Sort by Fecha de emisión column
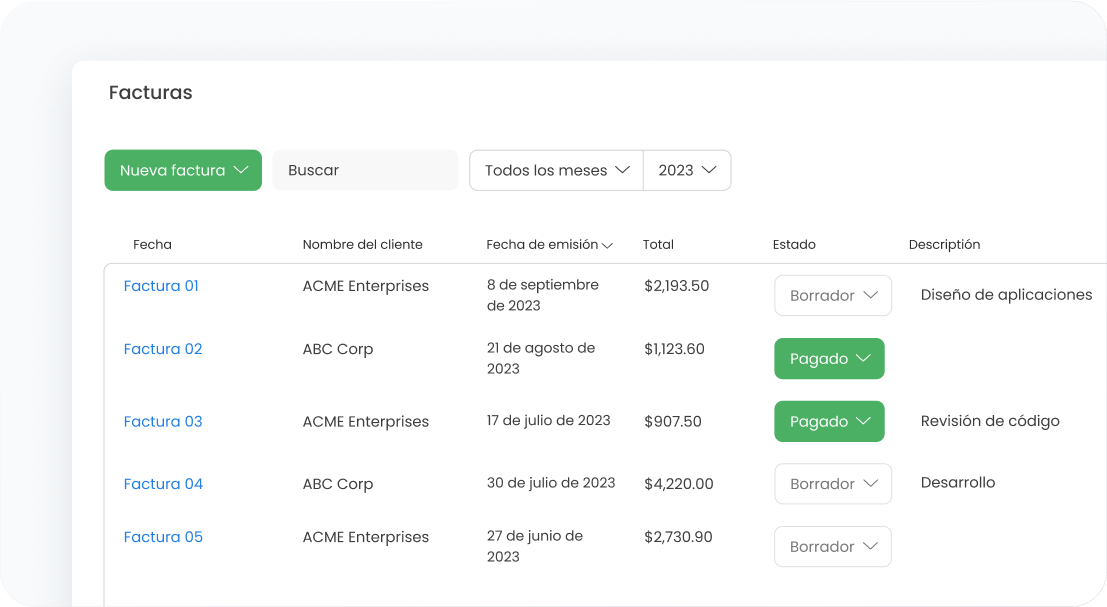Image resolution: width=1107 pixels, height=607 pixels. pos(549,244)
